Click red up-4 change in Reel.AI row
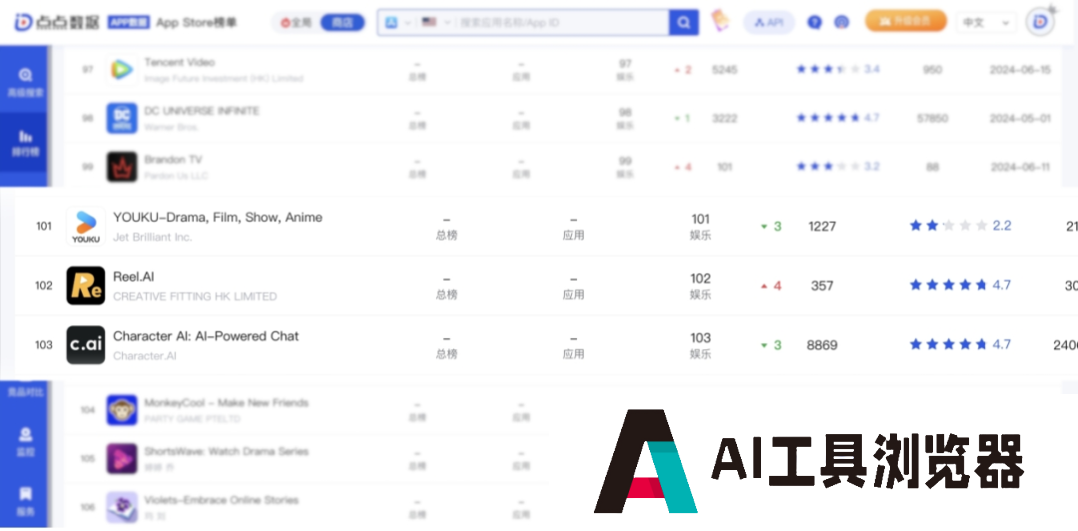The width and height of the screenshot is (1078, 531). [x=771, y=285]
